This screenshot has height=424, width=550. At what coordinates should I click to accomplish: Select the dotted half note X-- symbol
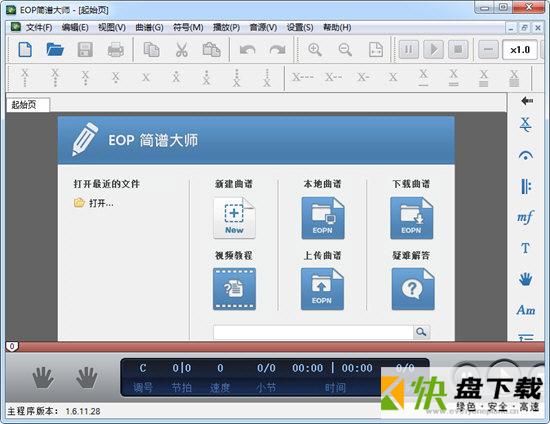333,77
